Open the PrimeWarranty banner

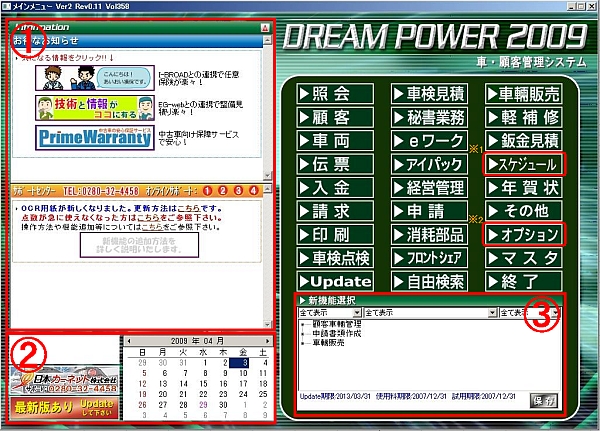pos(95,137)
